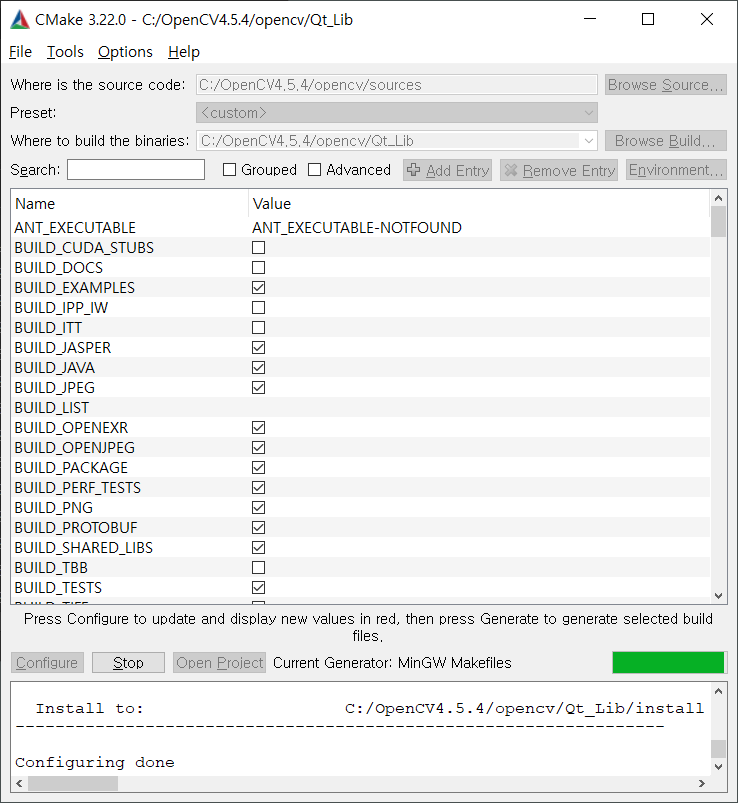Click the green progress bar
The width and height of the screenshot is (738, 803).
pyautogui.click(x=668, y=662)
